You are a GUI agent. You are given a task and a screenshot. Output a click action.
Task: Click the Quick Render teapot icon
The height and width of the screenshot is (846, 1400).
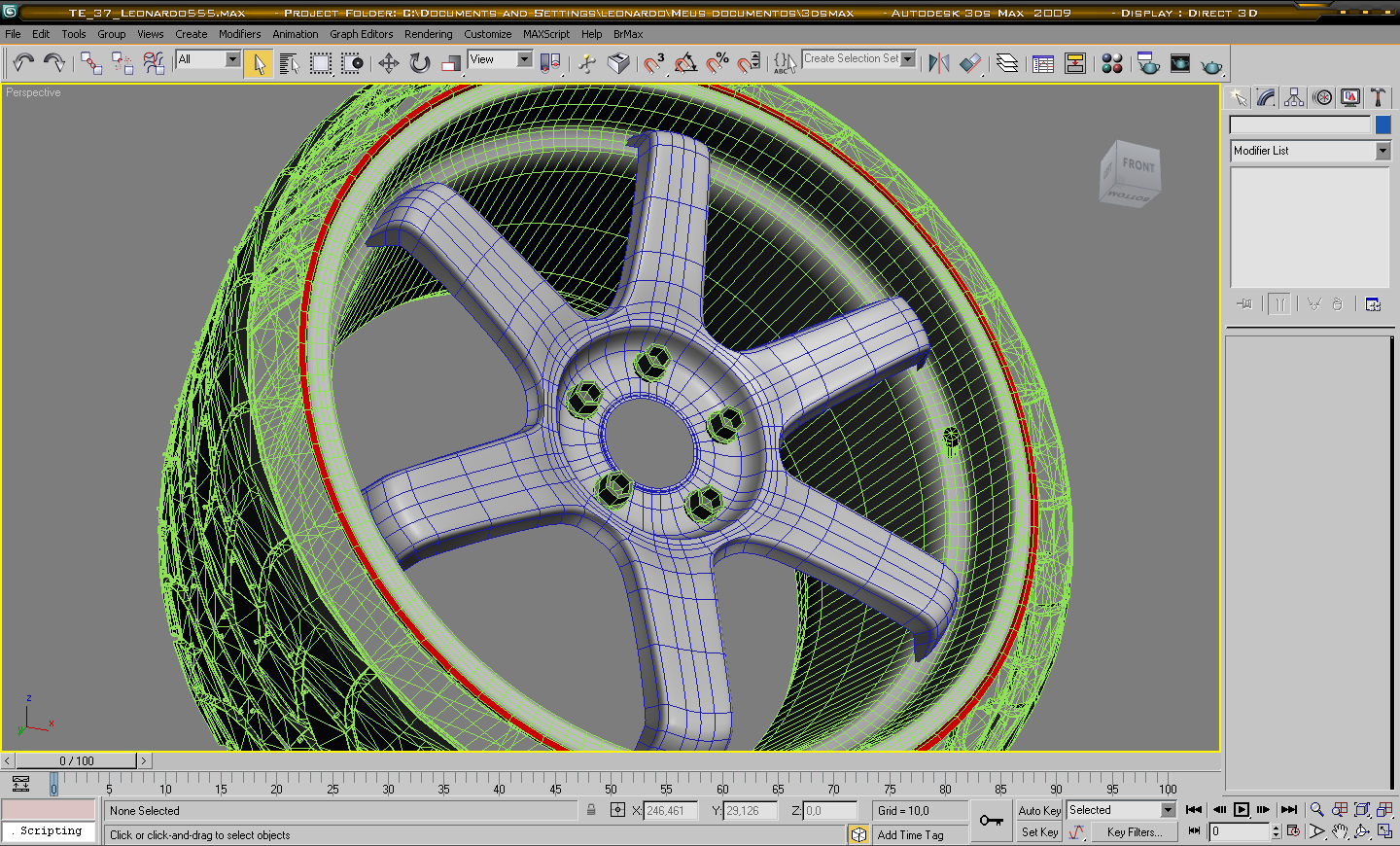[1211, 65]
